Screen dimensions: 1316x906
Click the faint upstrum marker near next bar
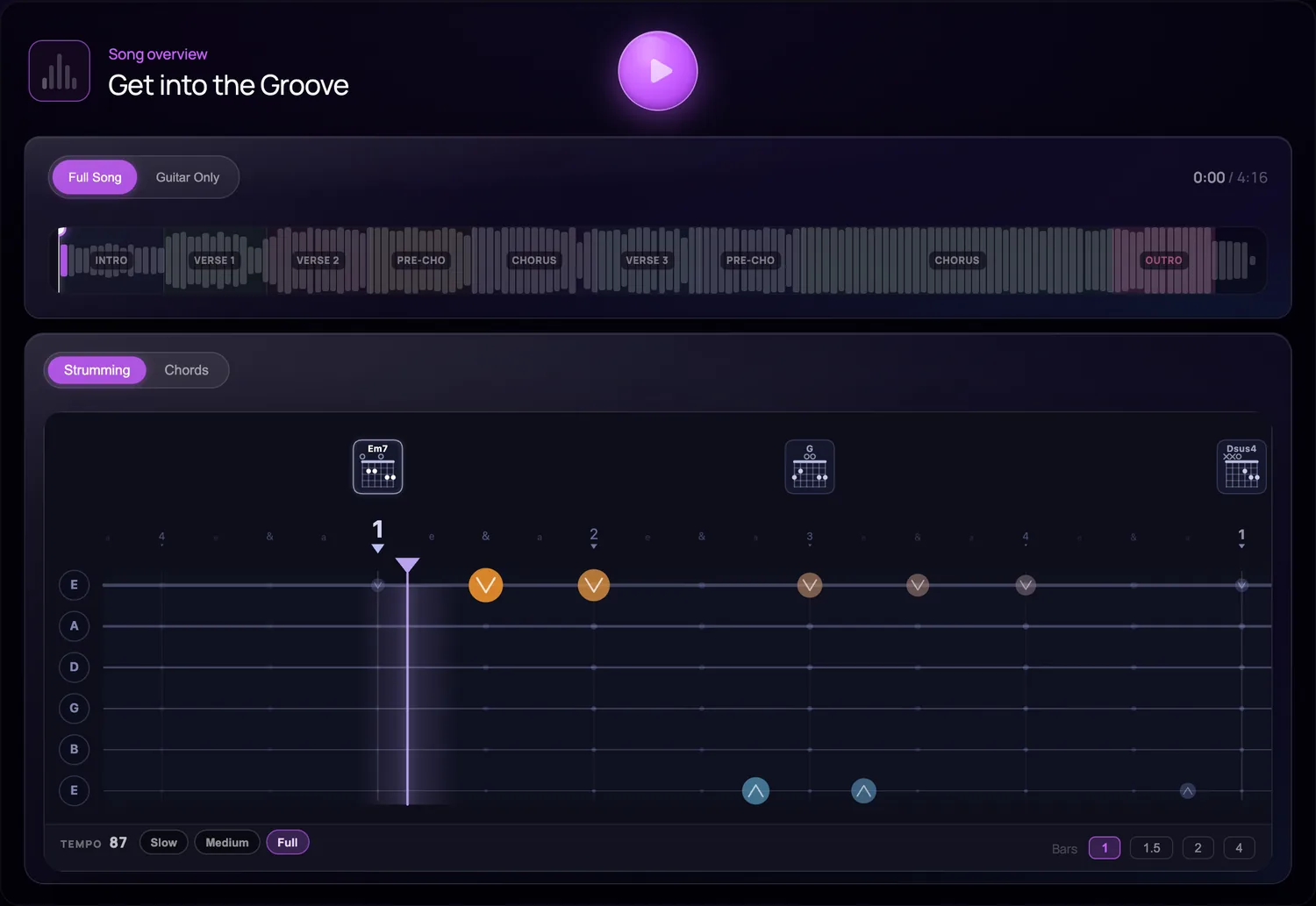(x=1187, y=791)
